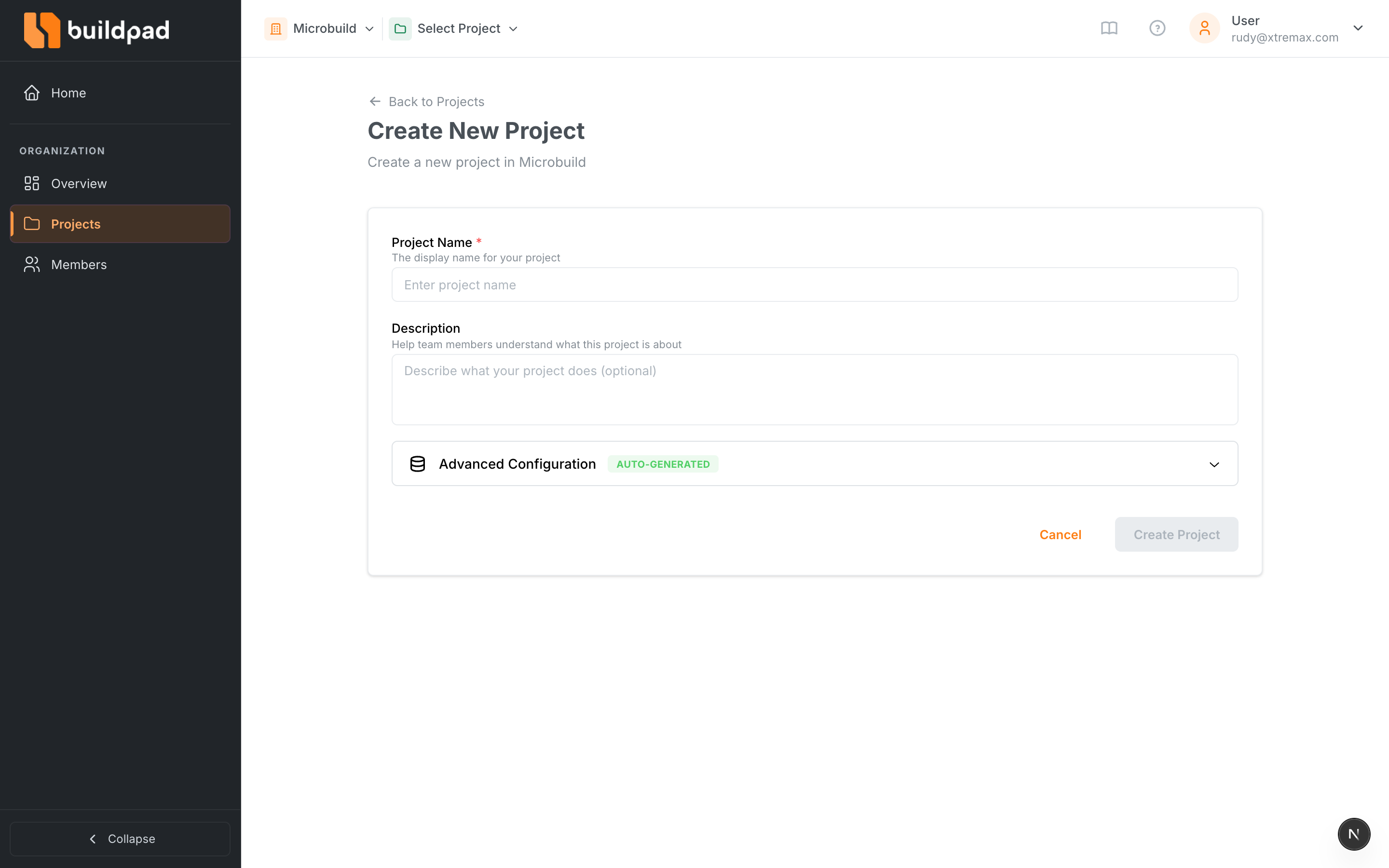This screenshot has width=1389, height=868.
Task: Click the Create Project button
Action: click(x=1176, y=534)
